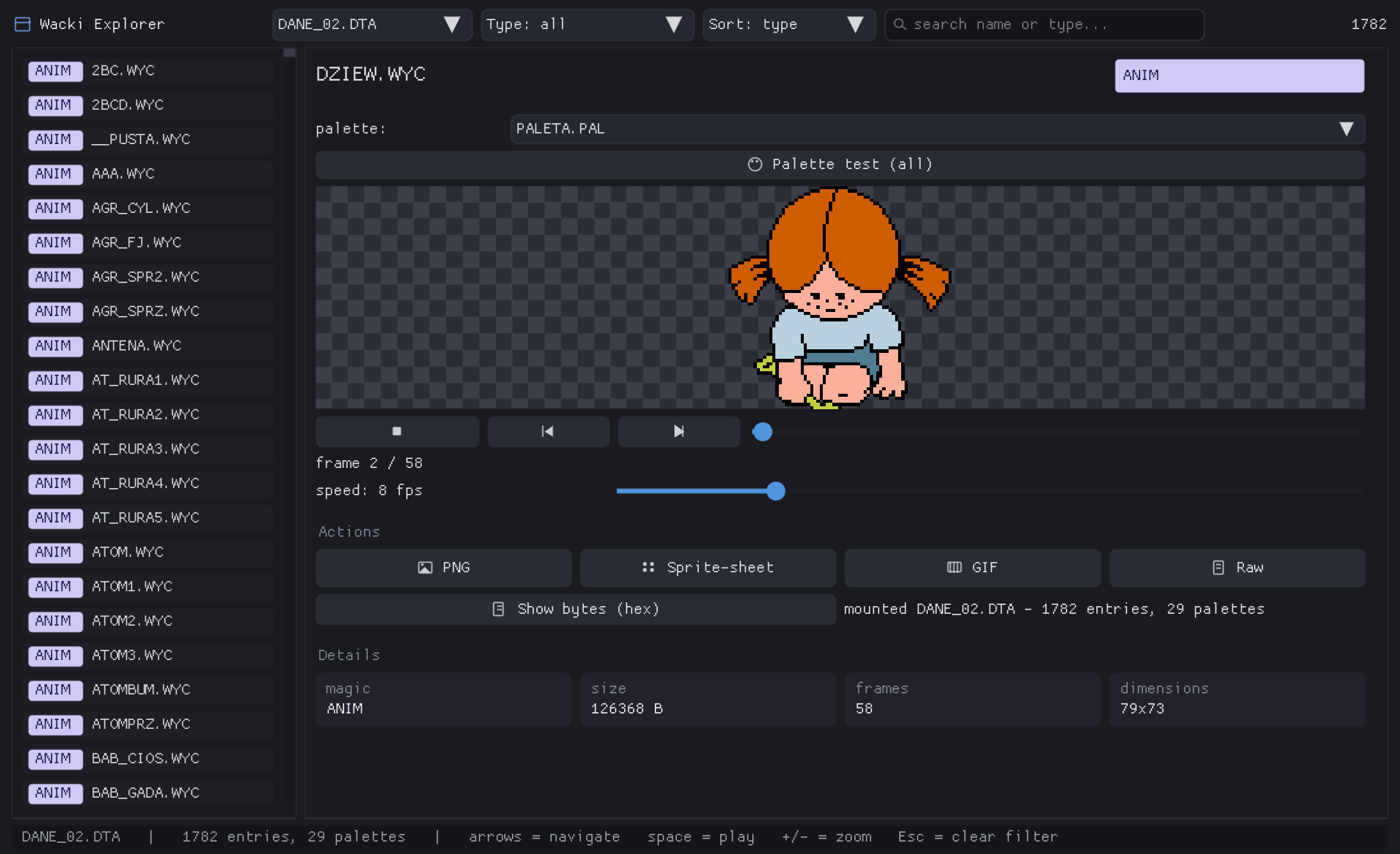Click the GIF film strip icon

[954, 568]
